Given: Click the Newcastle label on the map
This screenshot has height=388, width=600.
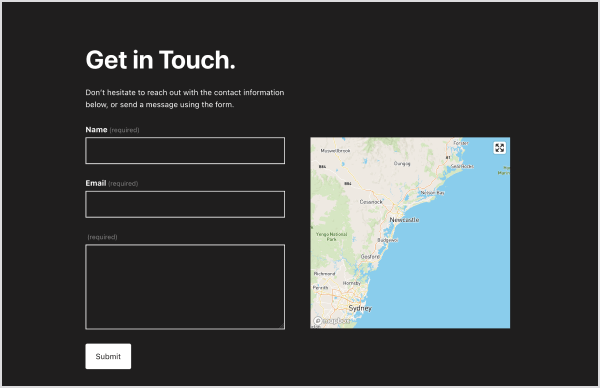Looking at the screenshot, I should tap(404, 220).
